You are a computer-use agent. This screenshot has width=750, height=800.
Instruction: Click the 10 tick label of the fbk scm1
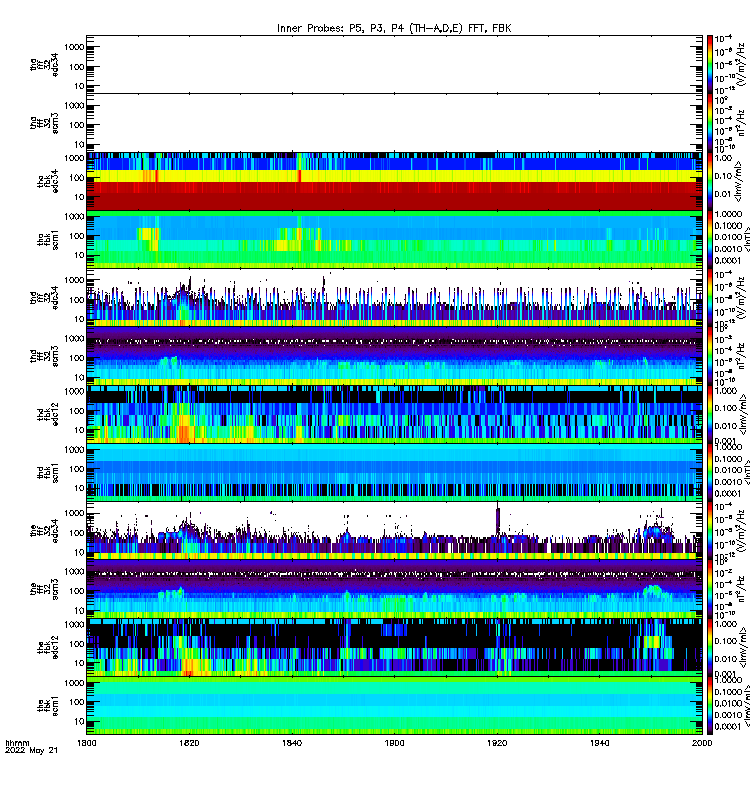point(79,721)
